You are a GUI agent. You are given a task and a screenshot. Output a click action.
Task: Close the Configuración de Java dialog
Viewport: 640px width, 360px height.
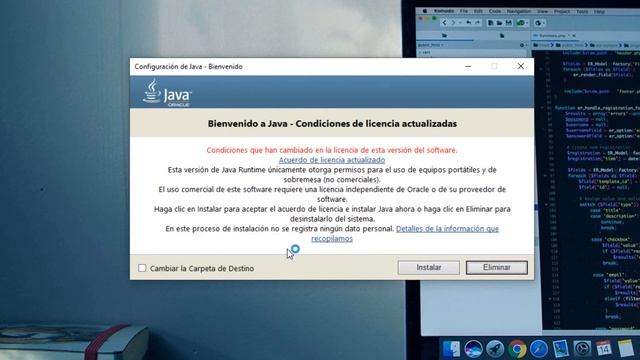520,66
